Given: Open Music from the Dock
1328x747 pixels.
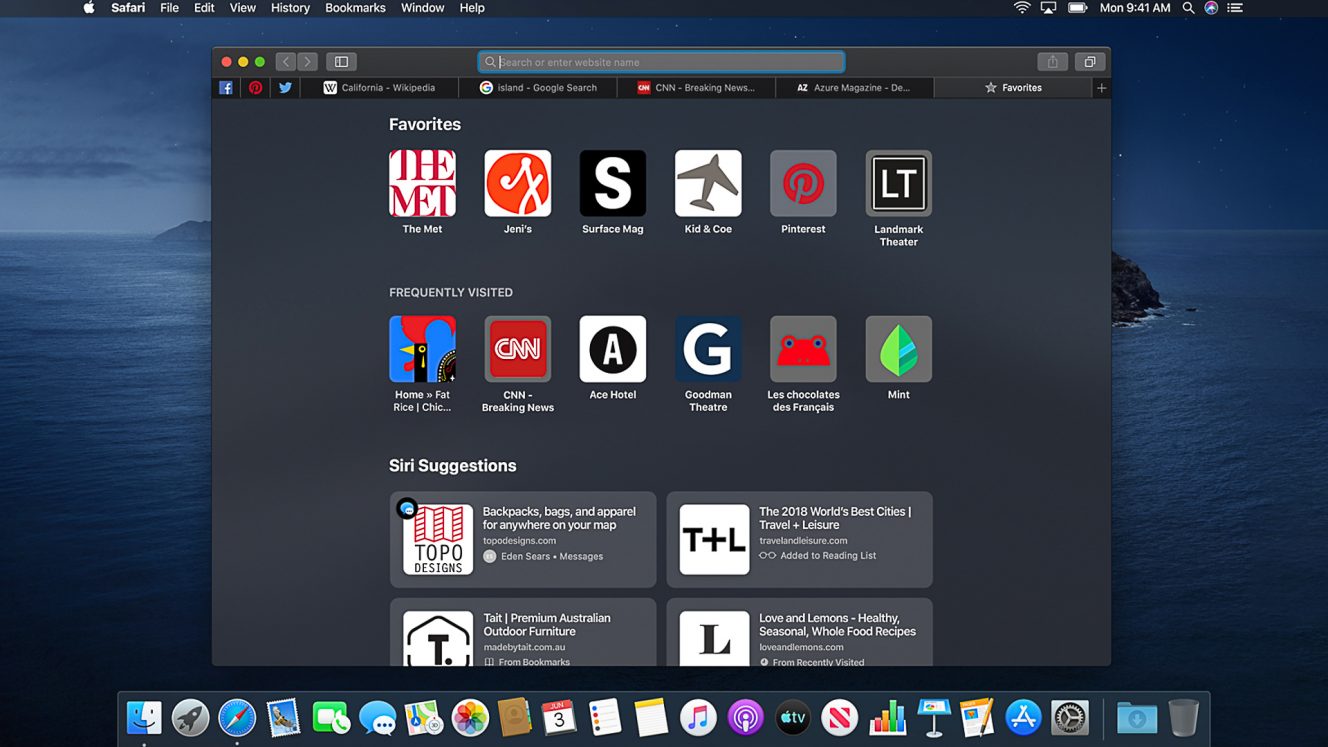Looking at the screenshot, I should (698, 717).
